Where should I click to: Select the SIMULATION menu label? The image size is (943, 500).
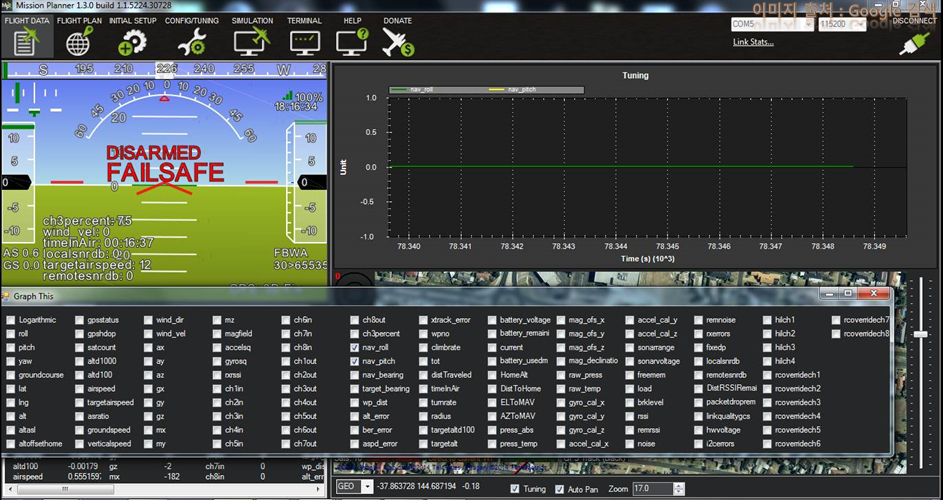click(252, 20)
